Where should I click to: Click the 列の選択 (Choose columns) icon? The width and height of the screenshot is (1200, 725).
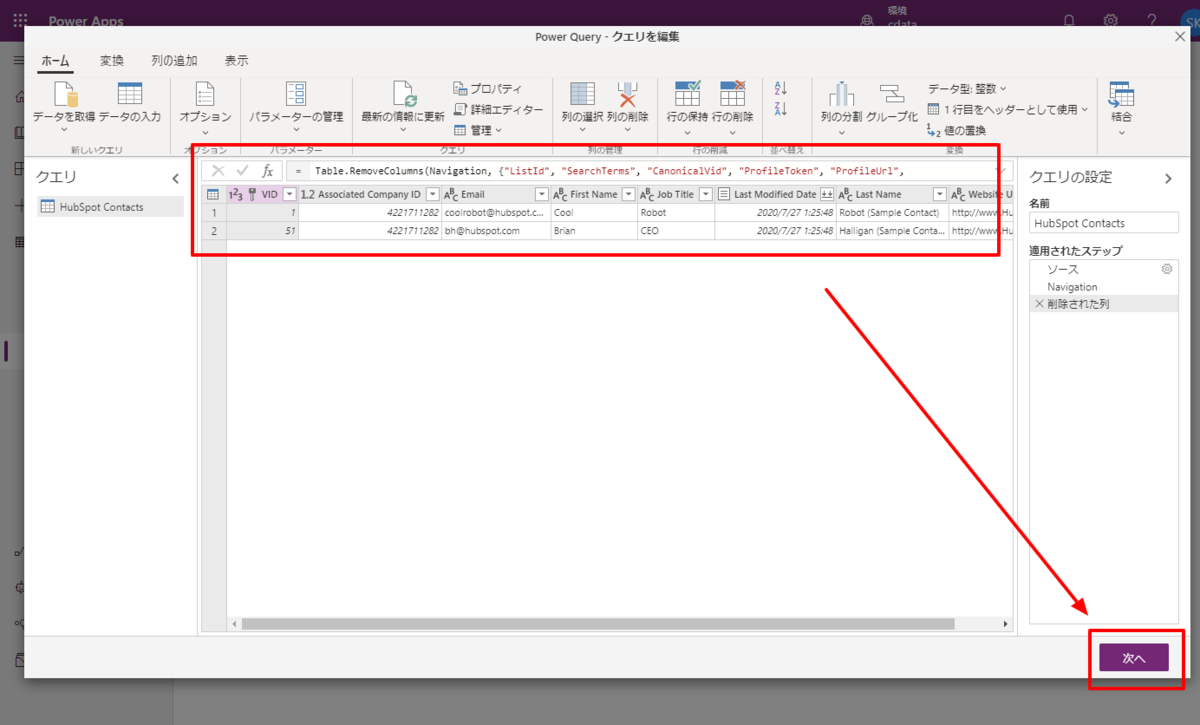582,94
